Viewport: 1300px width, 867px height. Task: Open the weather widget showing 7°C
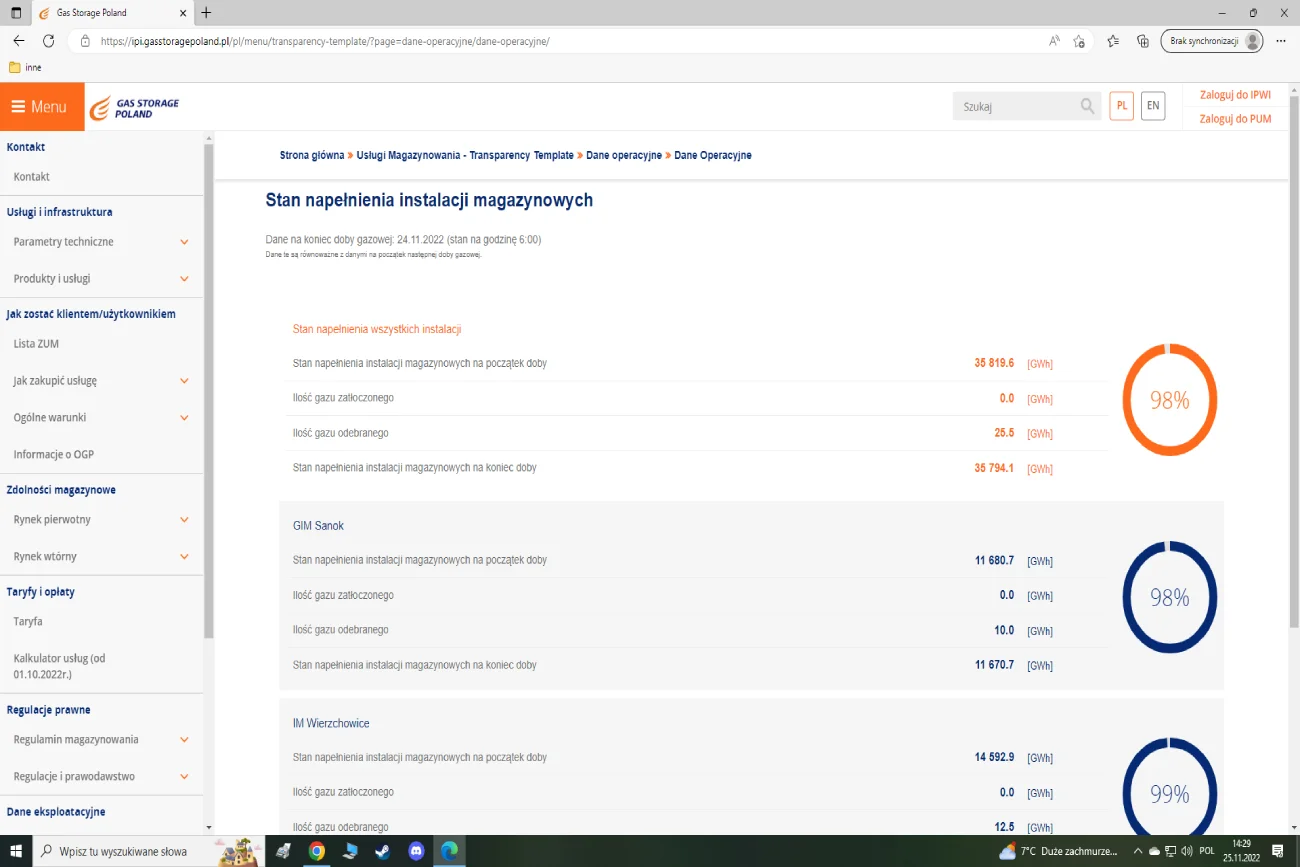(1058, 851)
